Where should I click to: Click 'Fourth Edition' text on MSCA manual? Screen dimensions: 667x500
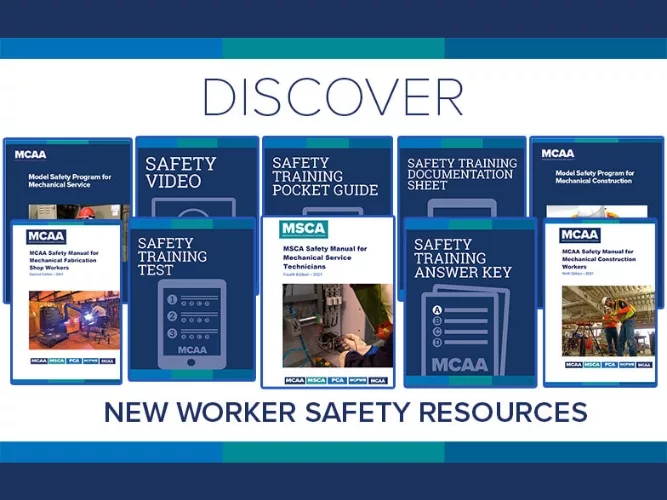pos(302,275)
